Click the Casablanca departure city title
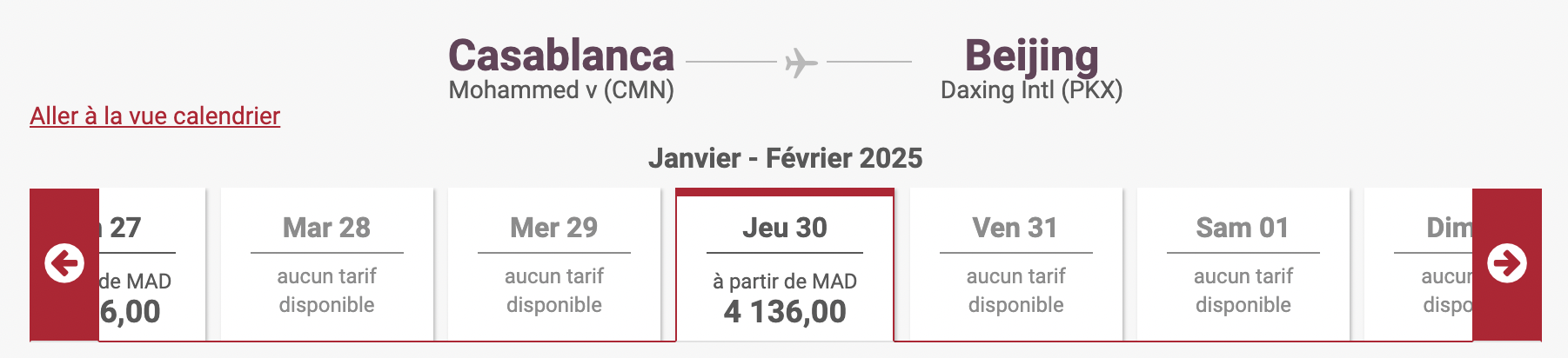This screenshot has width=1568, height=358. coord(561,56)
